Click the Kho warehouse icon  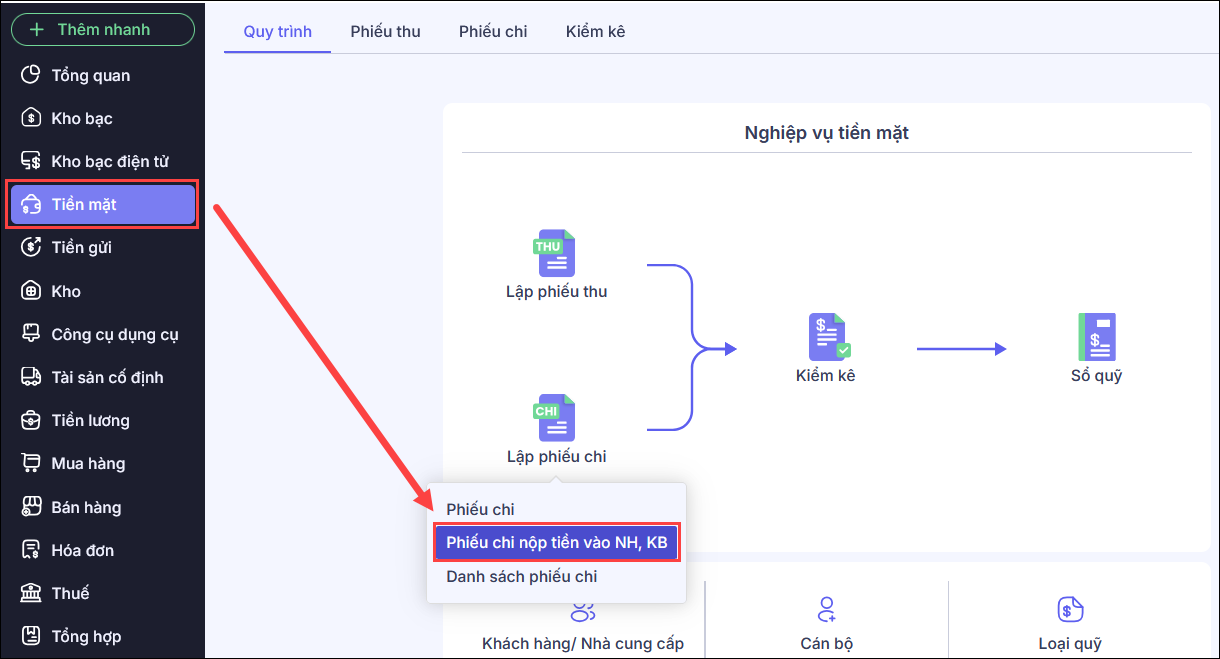[x=32, y=291]
